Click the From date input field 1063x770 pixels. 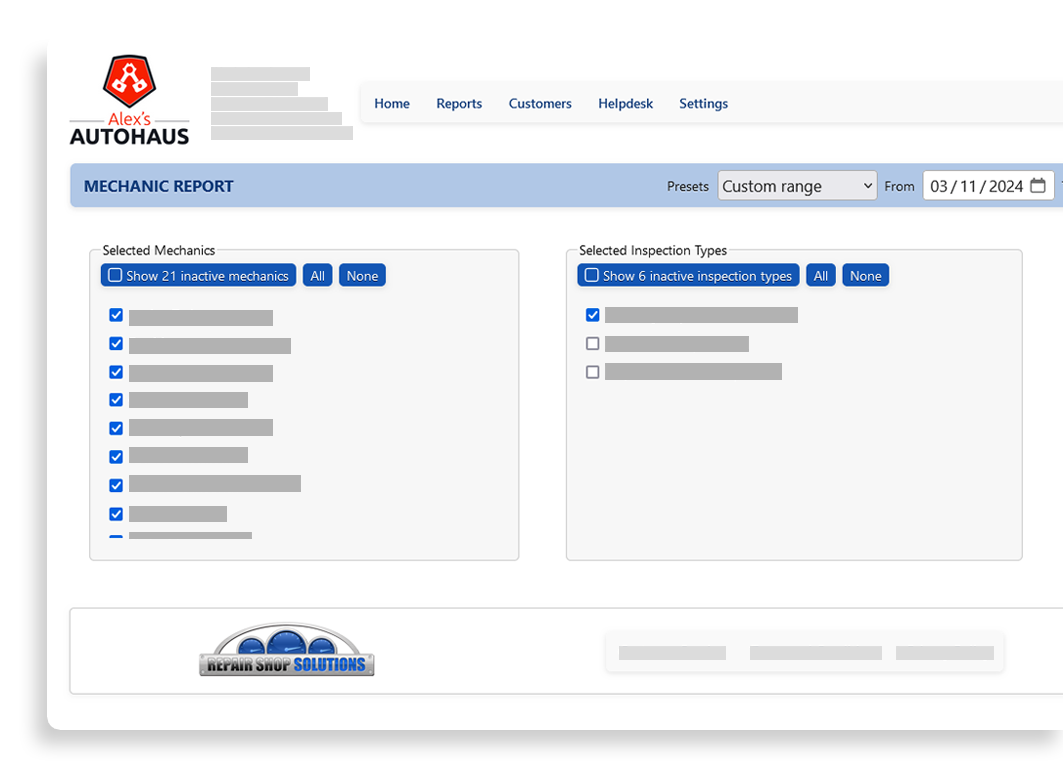pyautogui.click(x=975, y=185)
